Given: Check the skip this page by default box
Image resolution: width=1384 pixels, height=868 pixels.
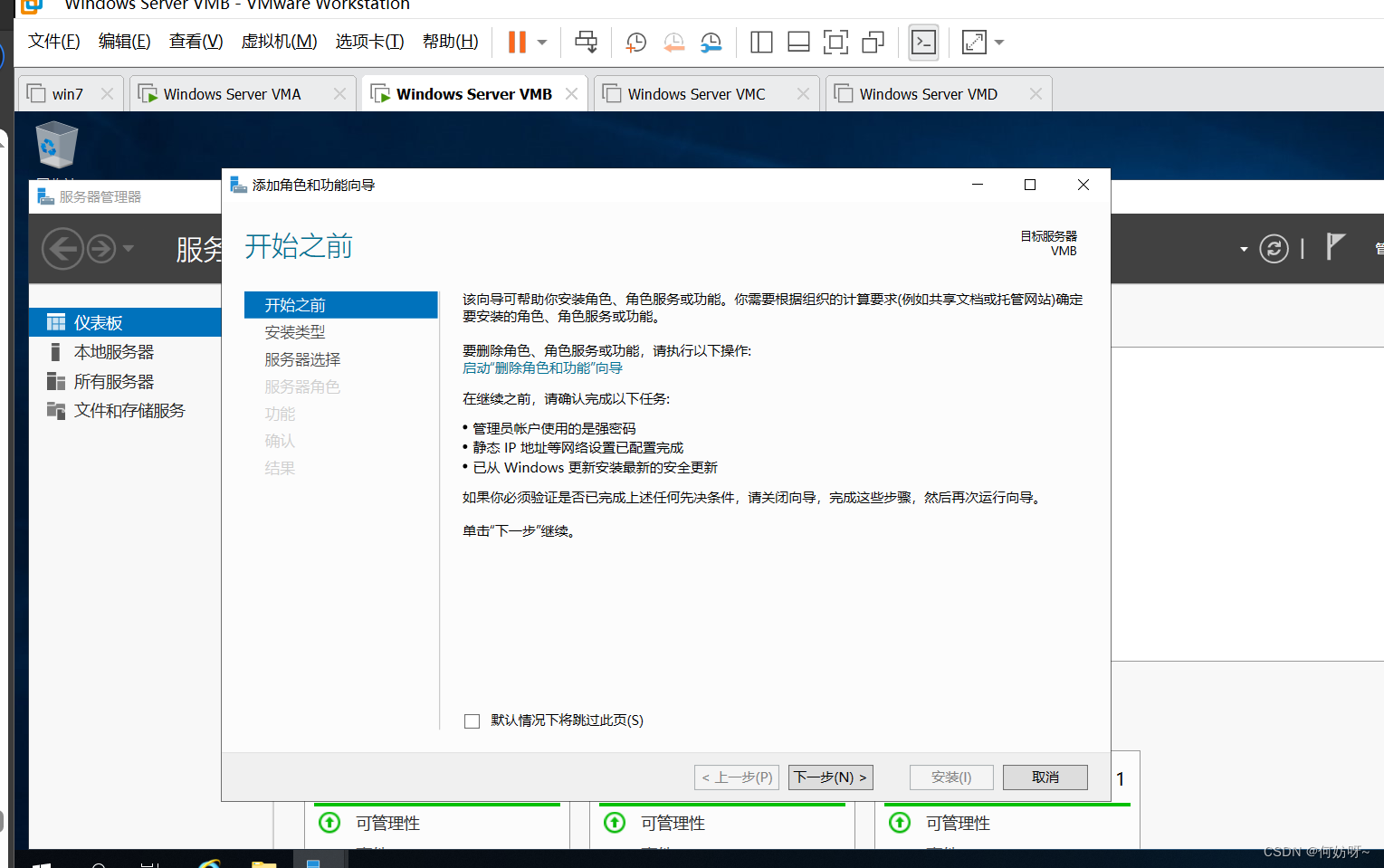Looking at the screenshot, I should click(472, 721).
